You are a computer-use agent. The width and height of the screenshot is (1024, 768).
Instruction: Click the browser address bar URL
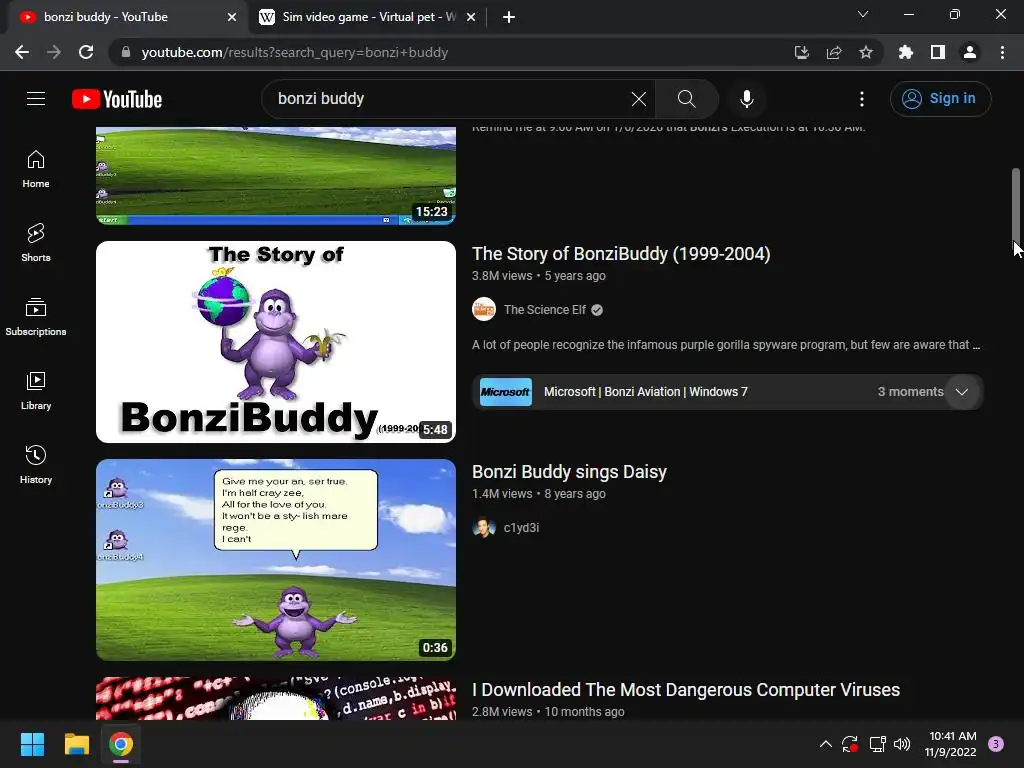click(x=295, y=52)
